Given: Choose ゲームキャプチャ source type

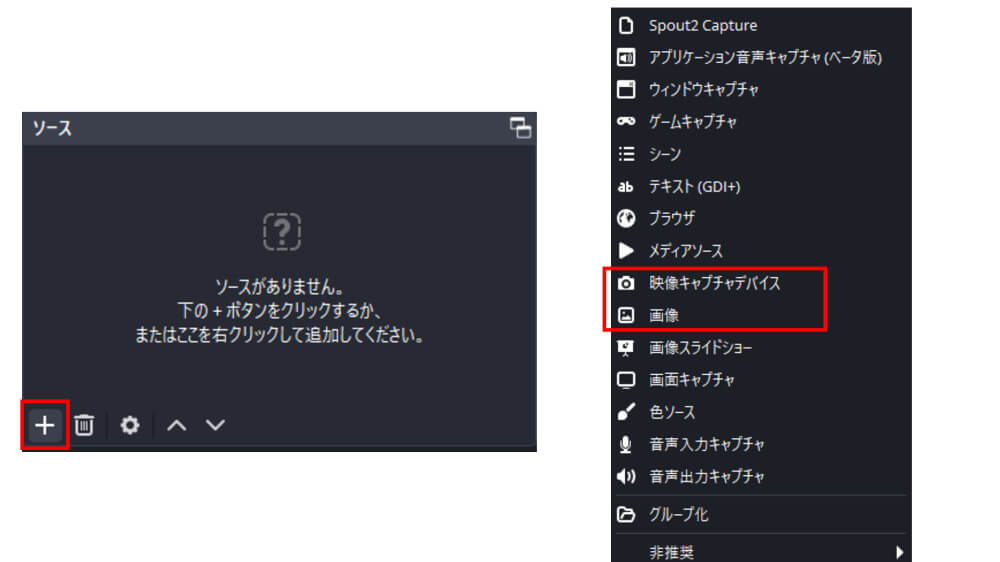Looking at the screenshot, I should tap(761, 121).
